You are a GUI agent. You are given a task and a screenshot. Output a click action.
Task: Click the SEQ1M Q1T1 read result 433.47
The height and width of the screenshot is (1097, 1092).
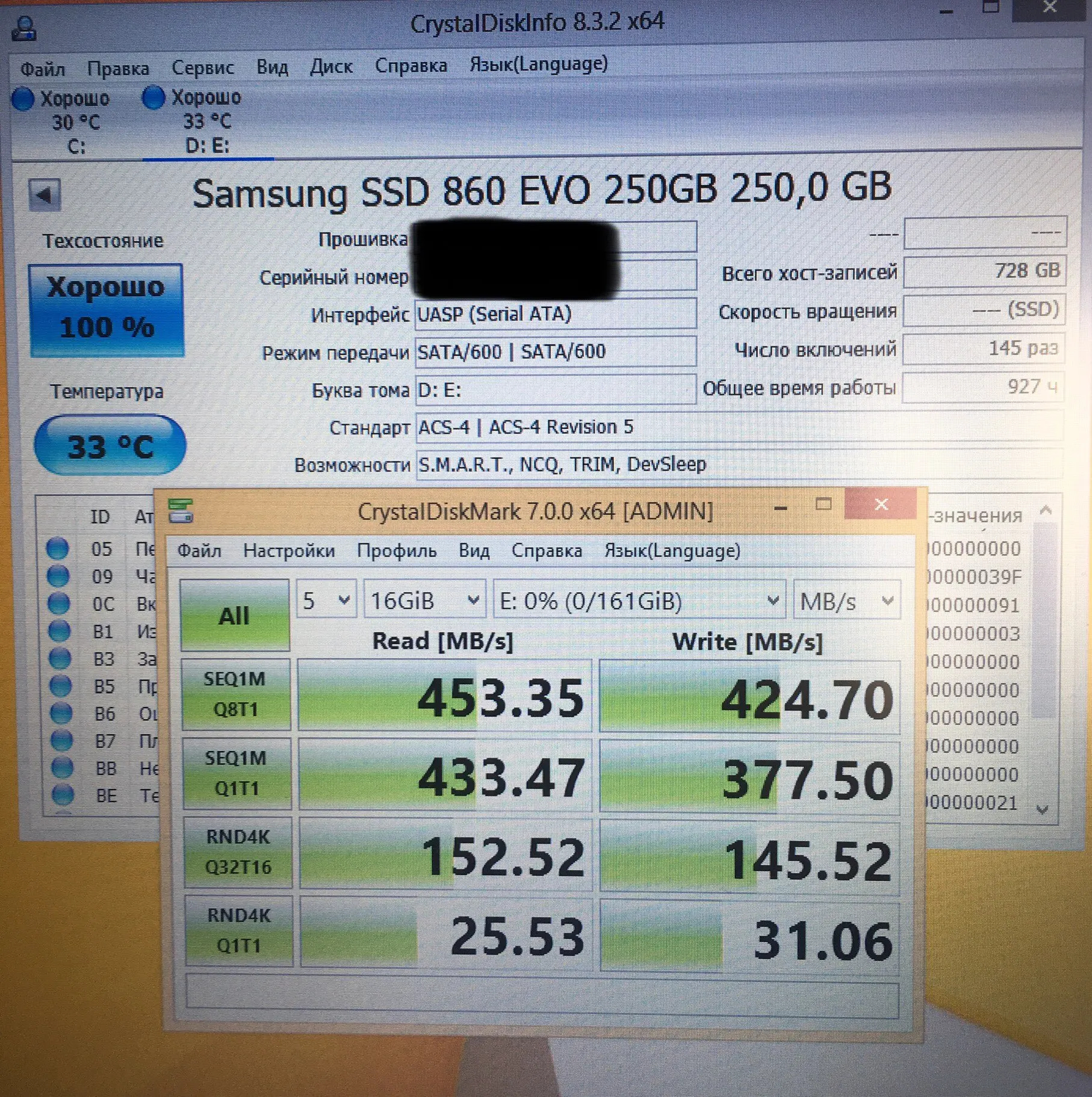pos(445,775)
